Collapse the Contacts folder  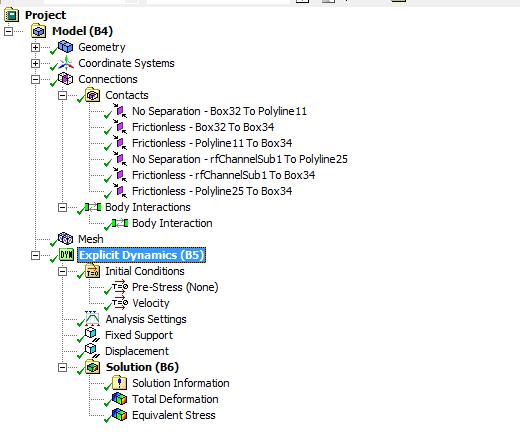tap(62, 95)
